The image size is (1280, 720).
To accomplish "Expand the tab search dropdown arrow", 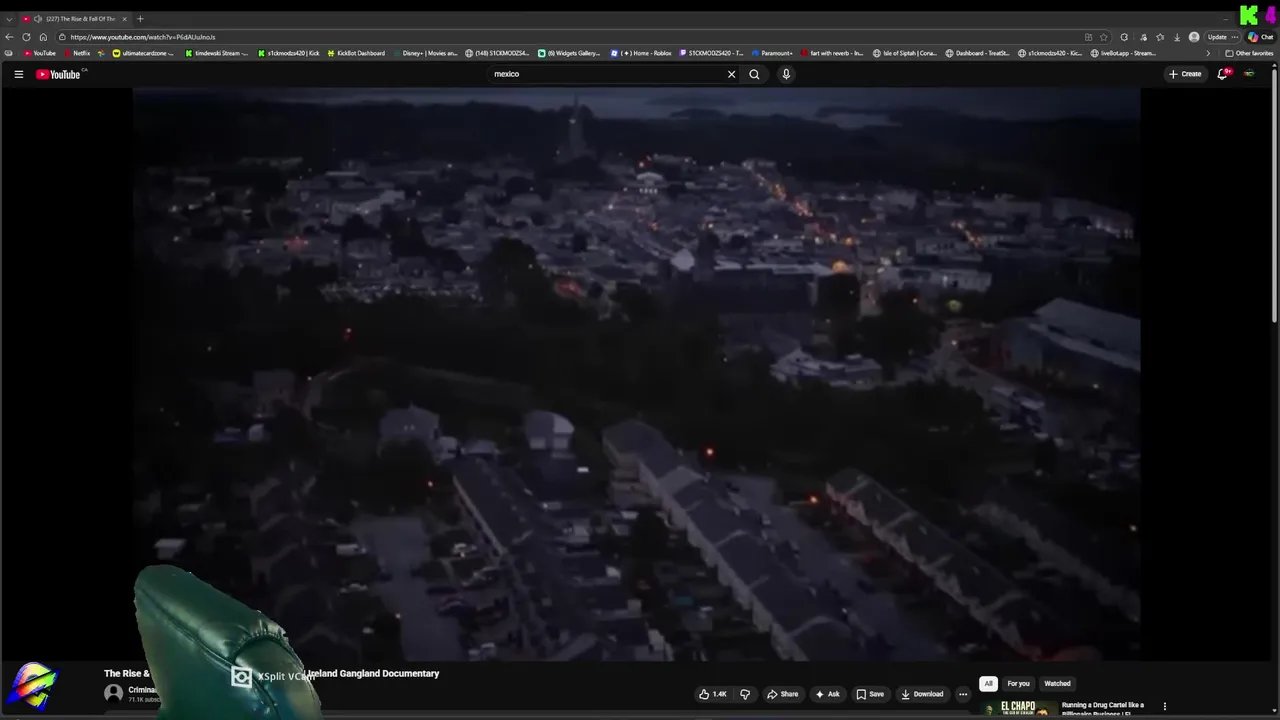I will pyautogui.click(x=9, y=19).
